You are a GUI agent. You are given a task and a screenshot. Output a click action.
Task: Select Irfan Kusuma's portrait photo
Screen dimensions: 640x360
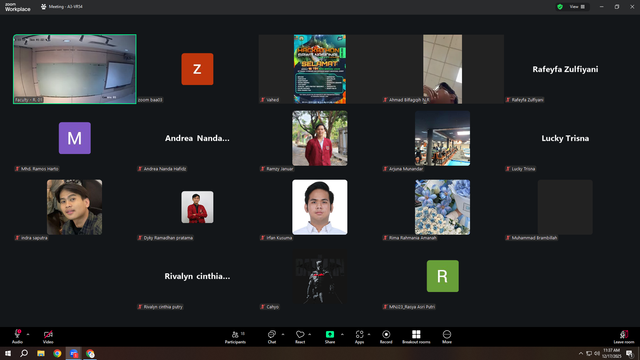tap(320, 207)
